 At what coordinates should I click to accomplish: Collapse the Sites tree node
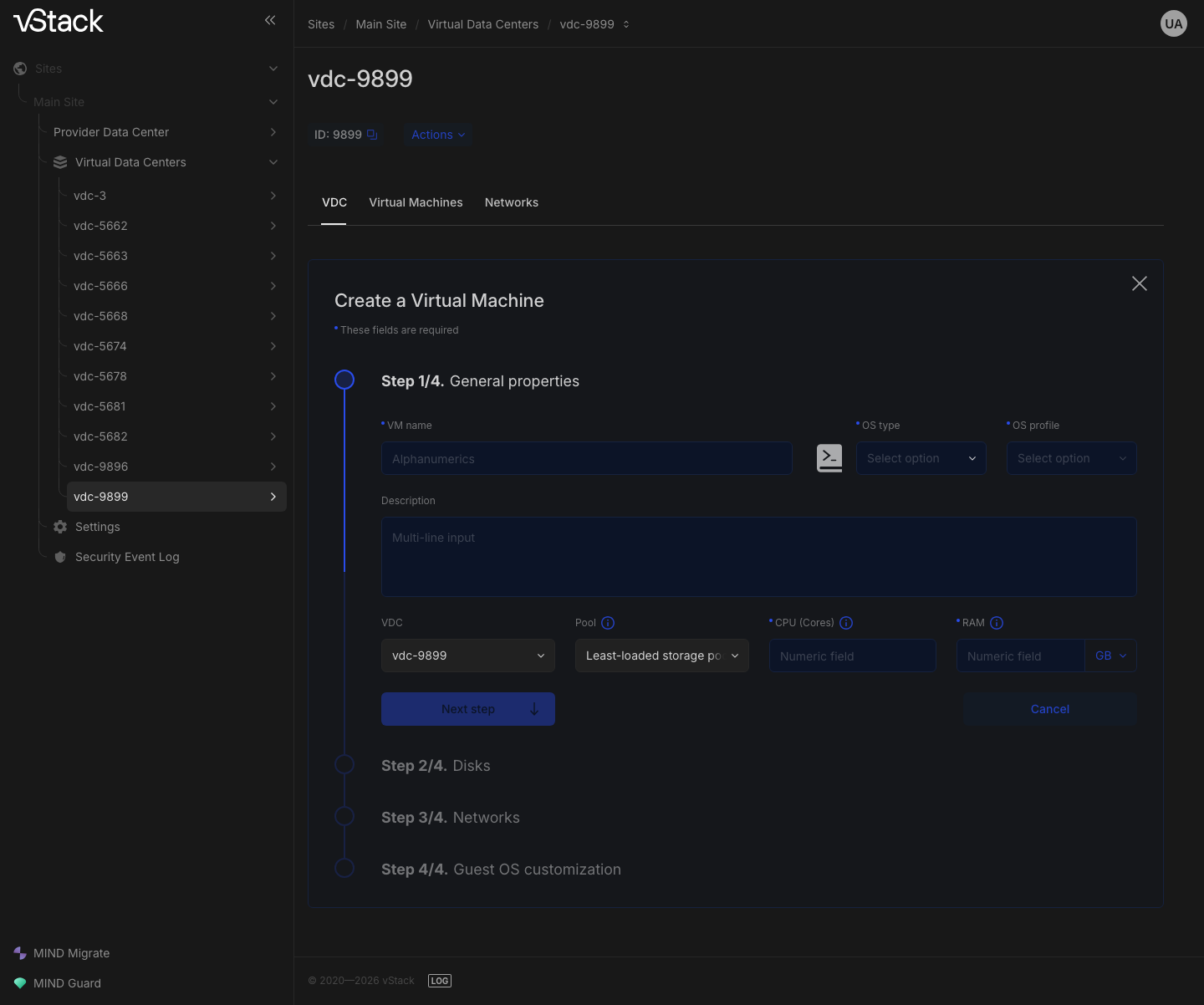[273, 69]
